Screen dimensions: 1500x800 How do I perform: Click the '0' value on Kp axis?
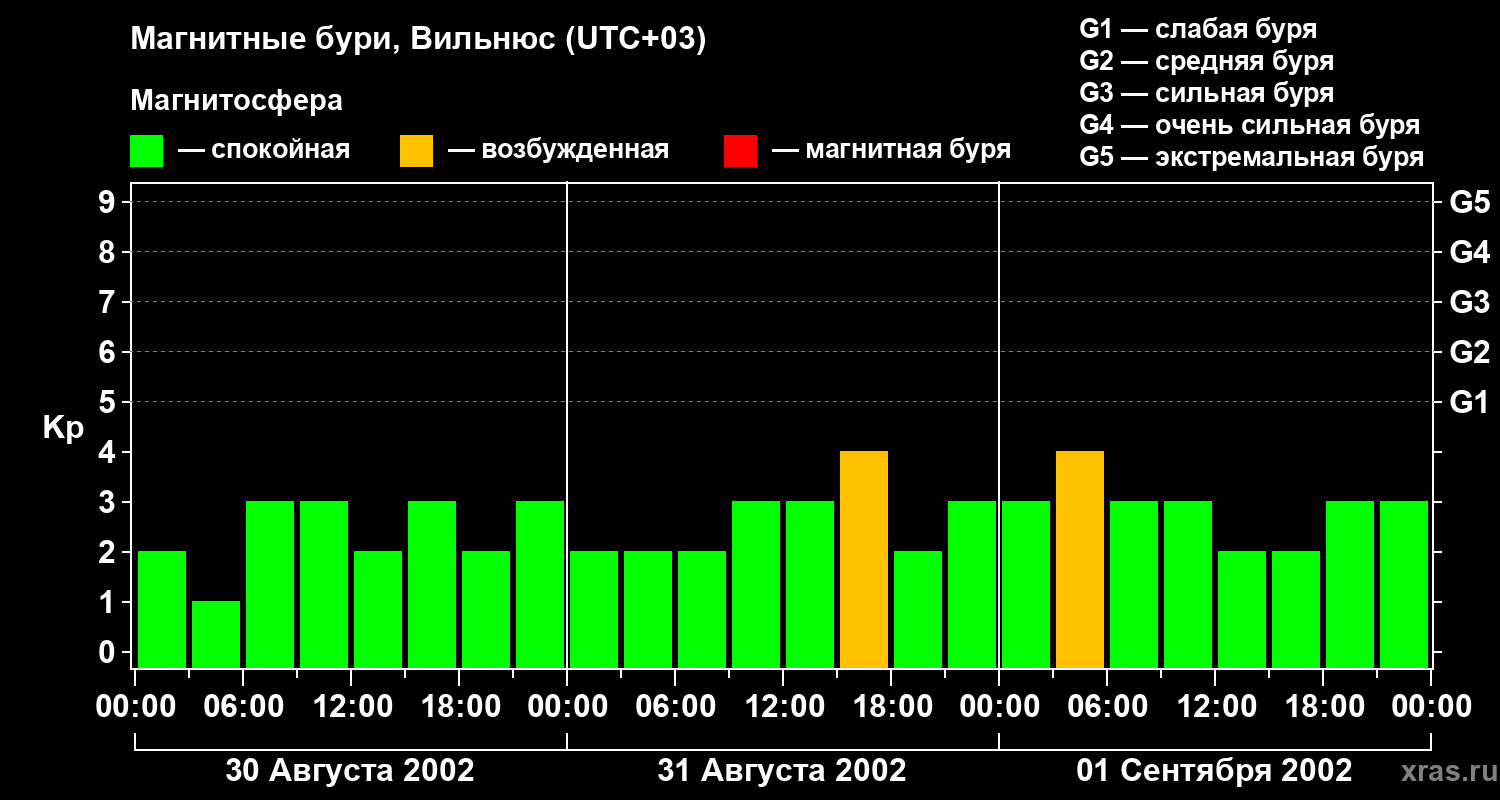click(109, 652)
